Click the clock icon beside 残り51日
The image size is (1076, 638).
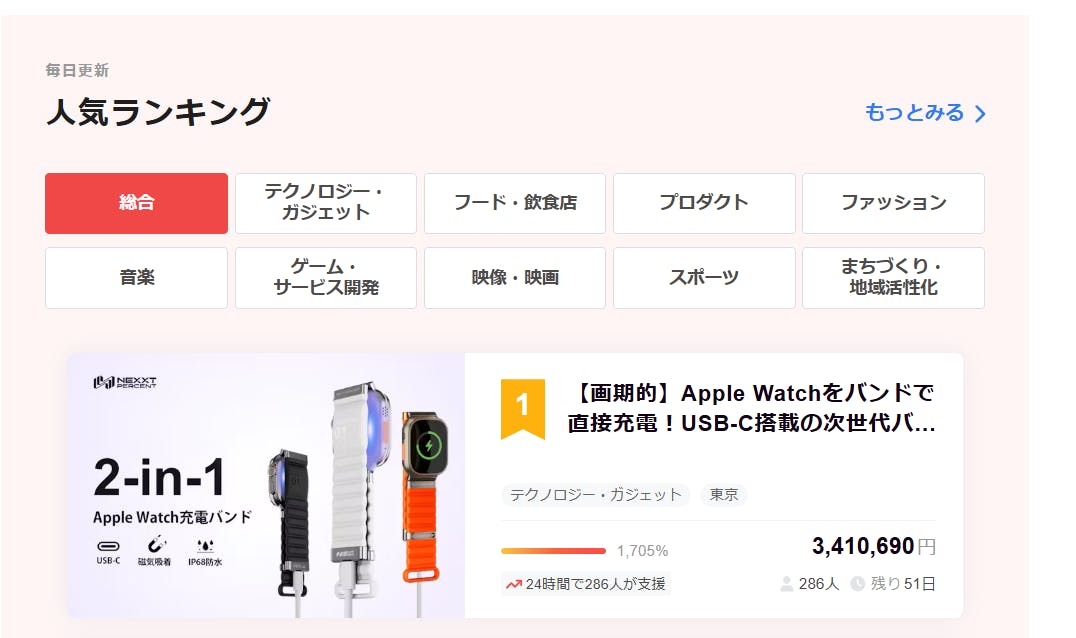[858, 584]
